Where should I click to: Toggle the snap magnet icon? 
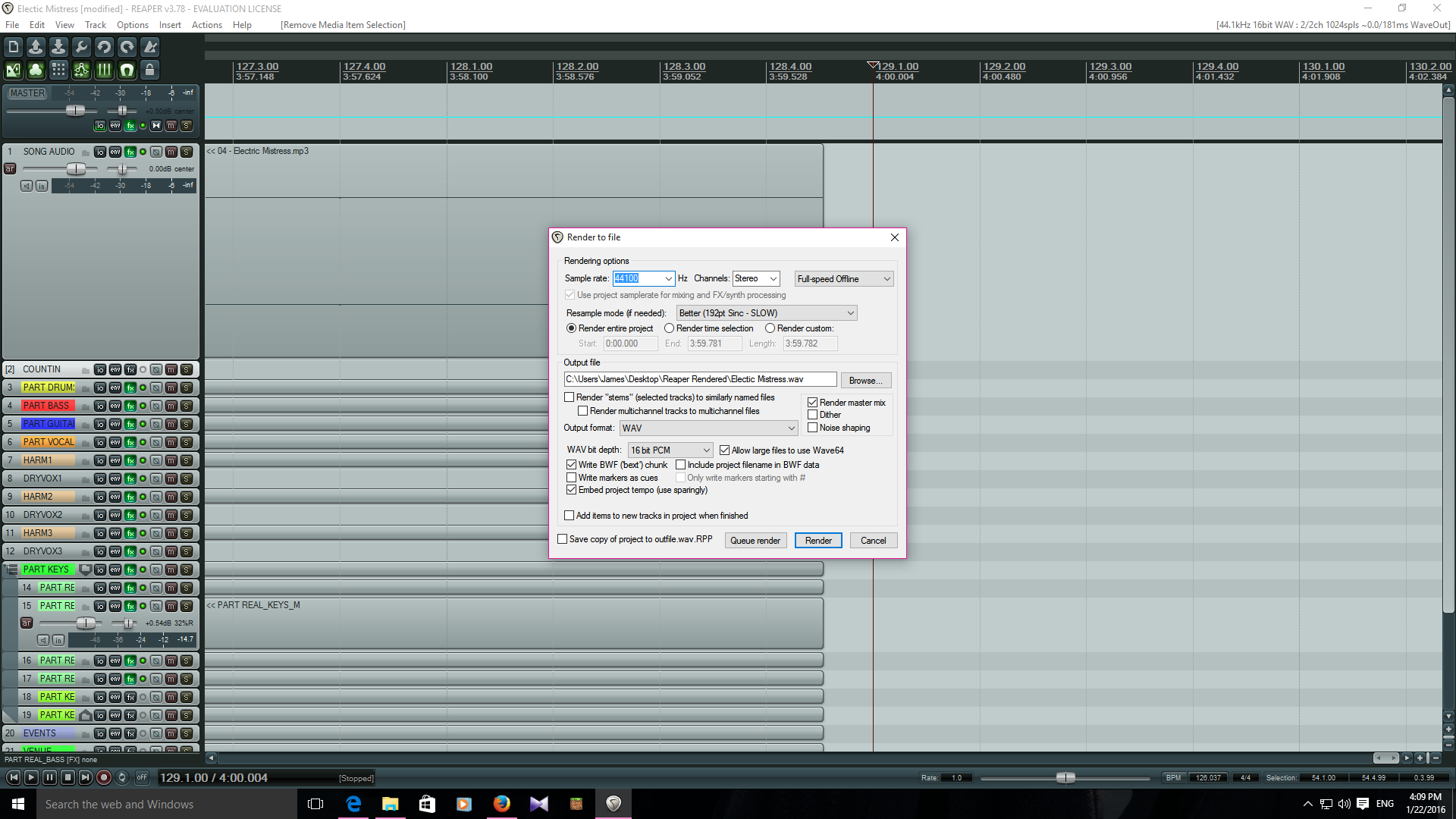tap(127, 71)
